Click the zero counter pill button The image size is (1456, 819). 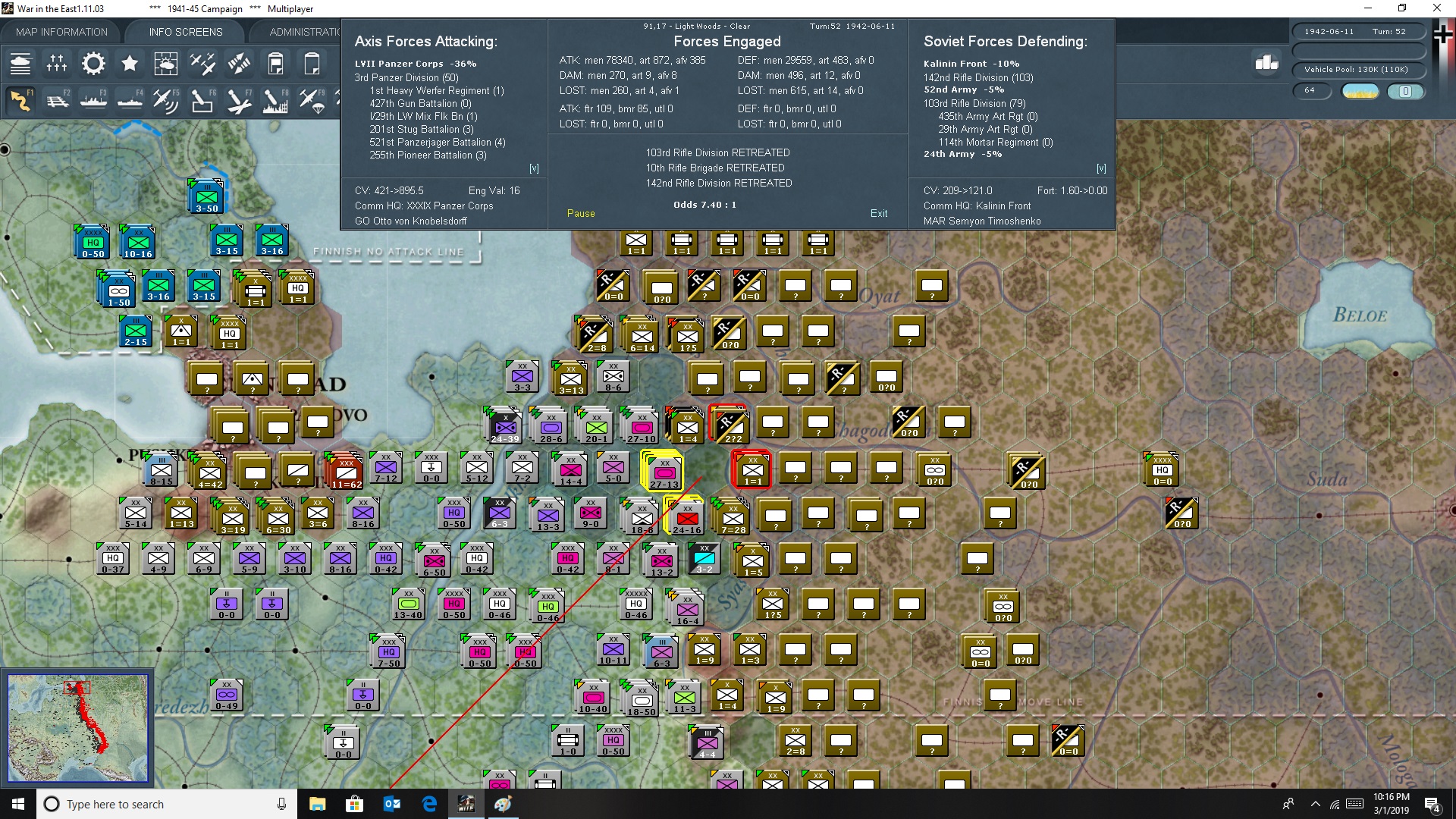coord(1405,91)
